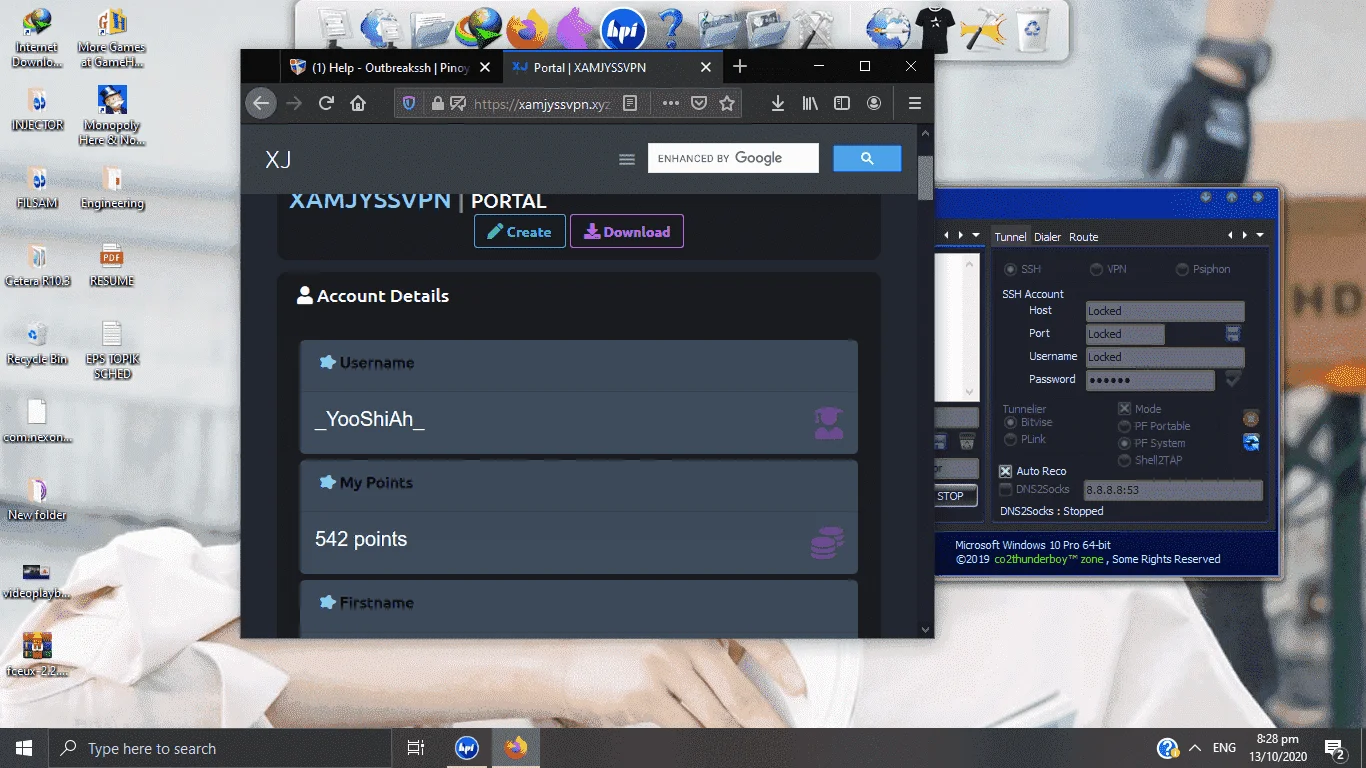Open the Firefox library

click(x=810, y=103)
